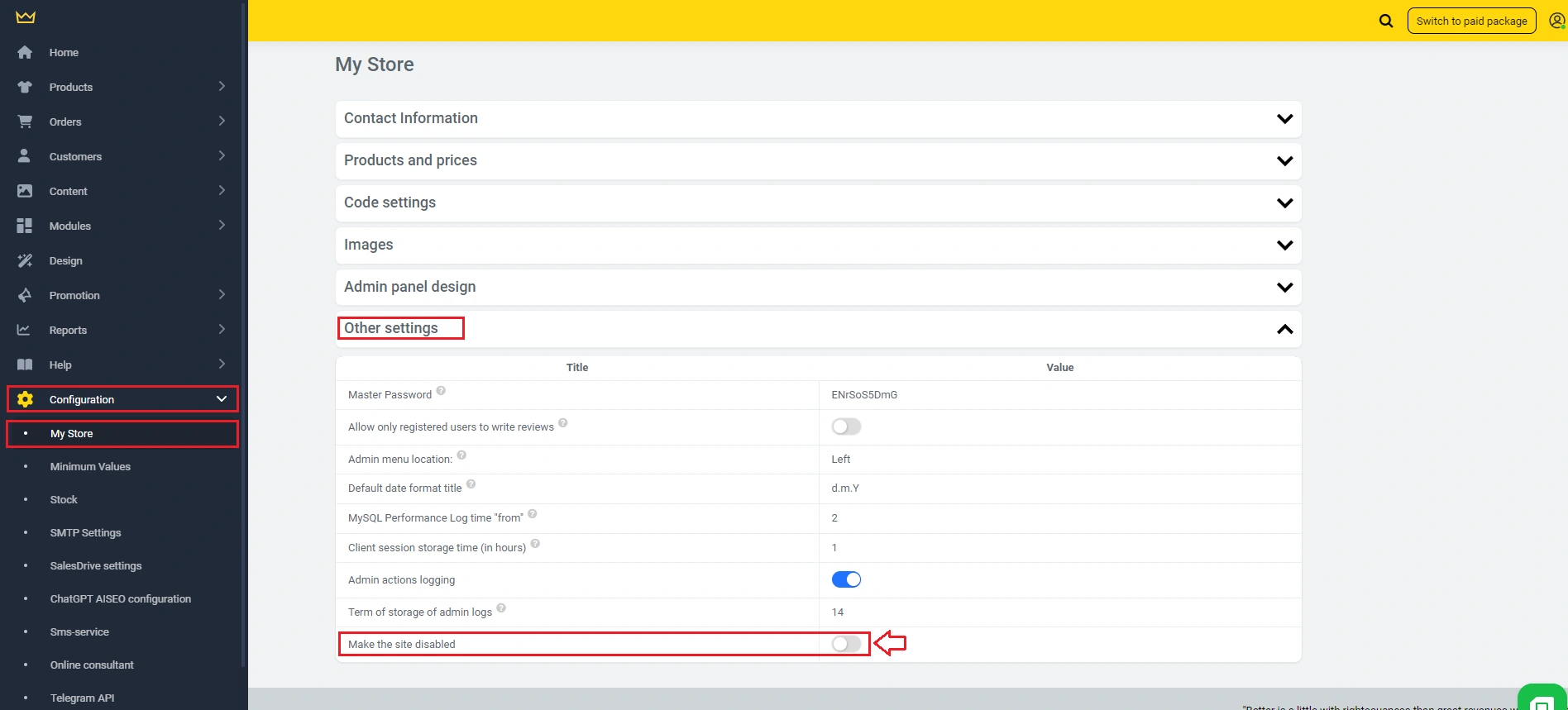
Task: Click the search magnifier icon
Action: pyautogui.click(x=1386, y=21)
